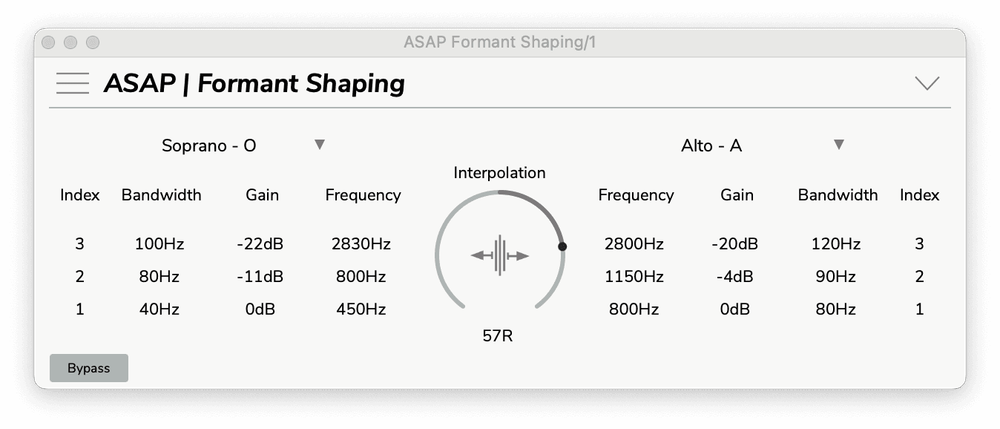Click the 120Hz bandwidth value
This screenshot has width=1000, height=429.
pyautogui.click(x=837, y=243)
